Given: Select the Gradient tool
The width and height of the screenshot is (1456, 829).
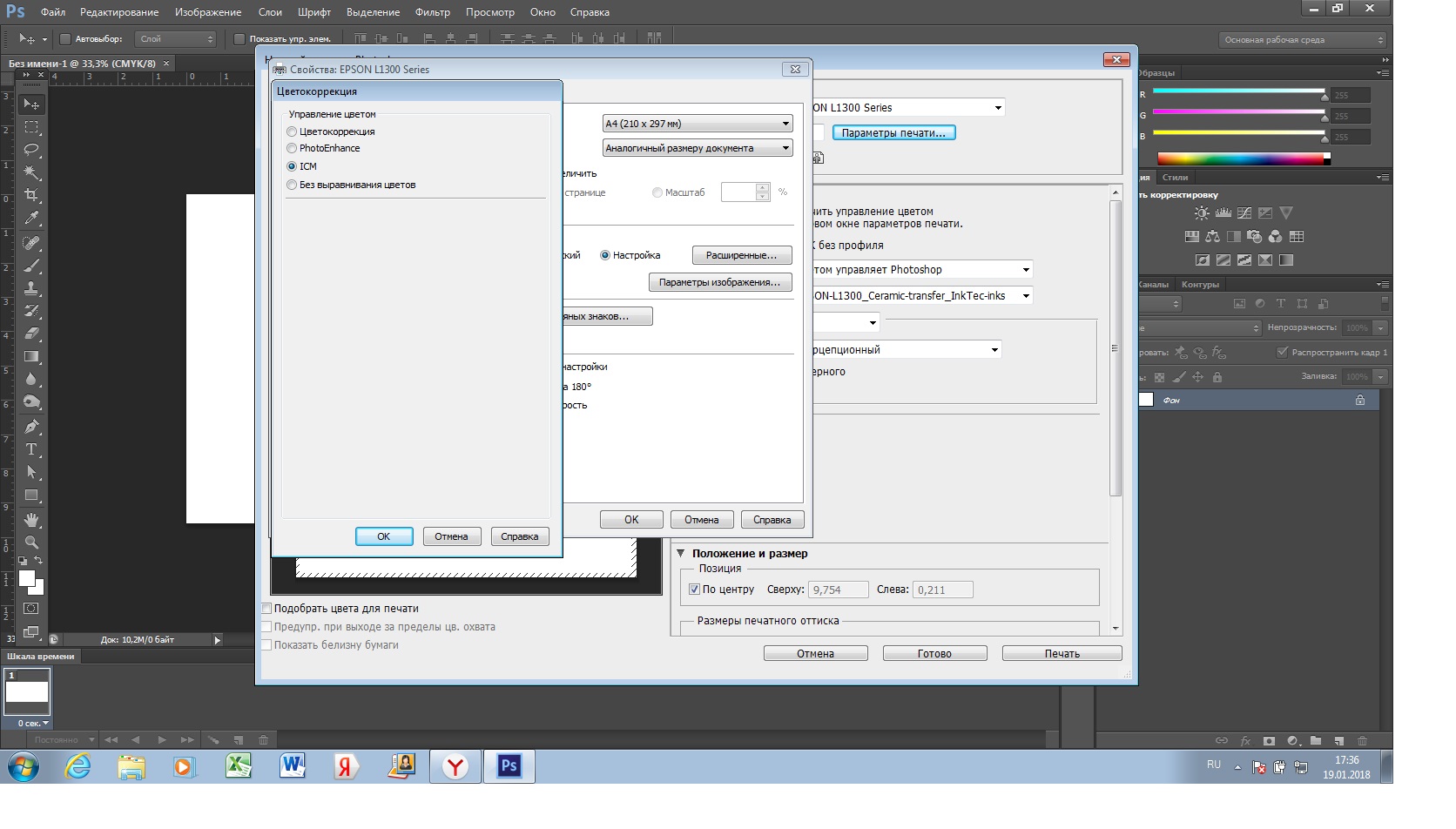Looking at the screenshot, I should pyautogui.click(x=31, y=356).
